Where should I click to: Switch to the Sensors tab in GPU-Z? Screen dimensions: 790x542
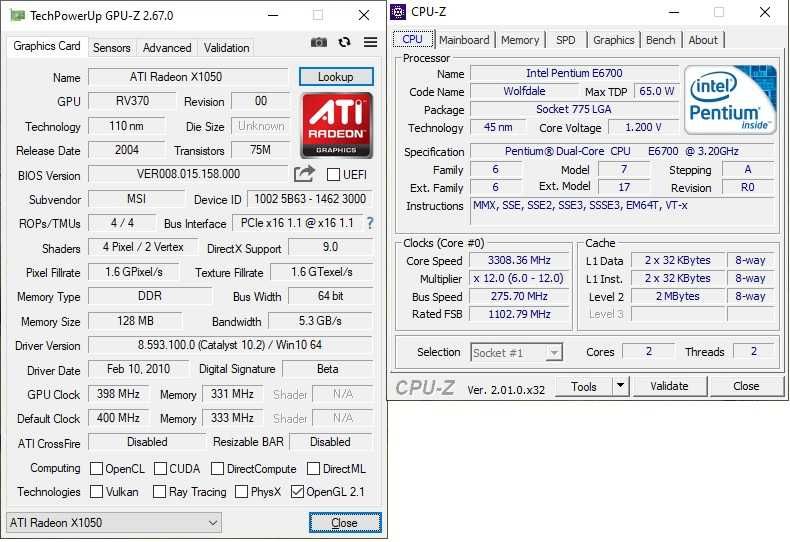point(111,48)
